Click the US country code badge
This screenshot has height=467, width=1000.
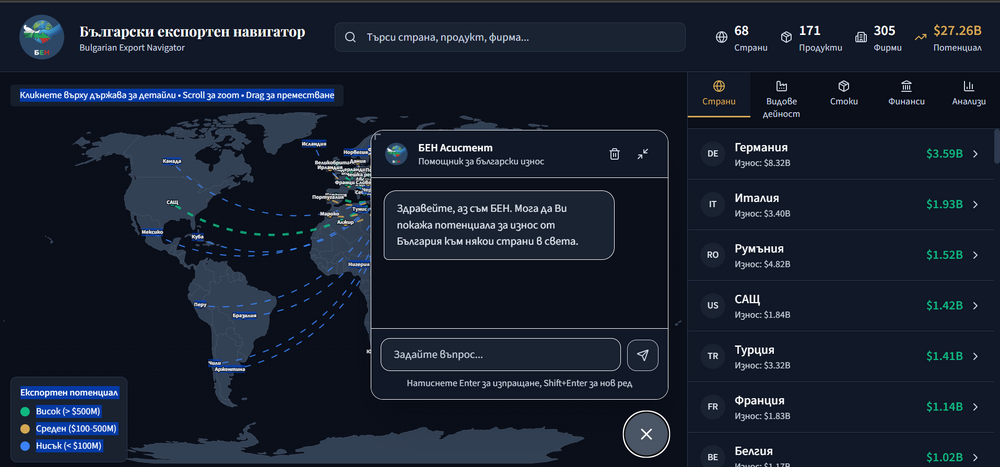point(713,306)
